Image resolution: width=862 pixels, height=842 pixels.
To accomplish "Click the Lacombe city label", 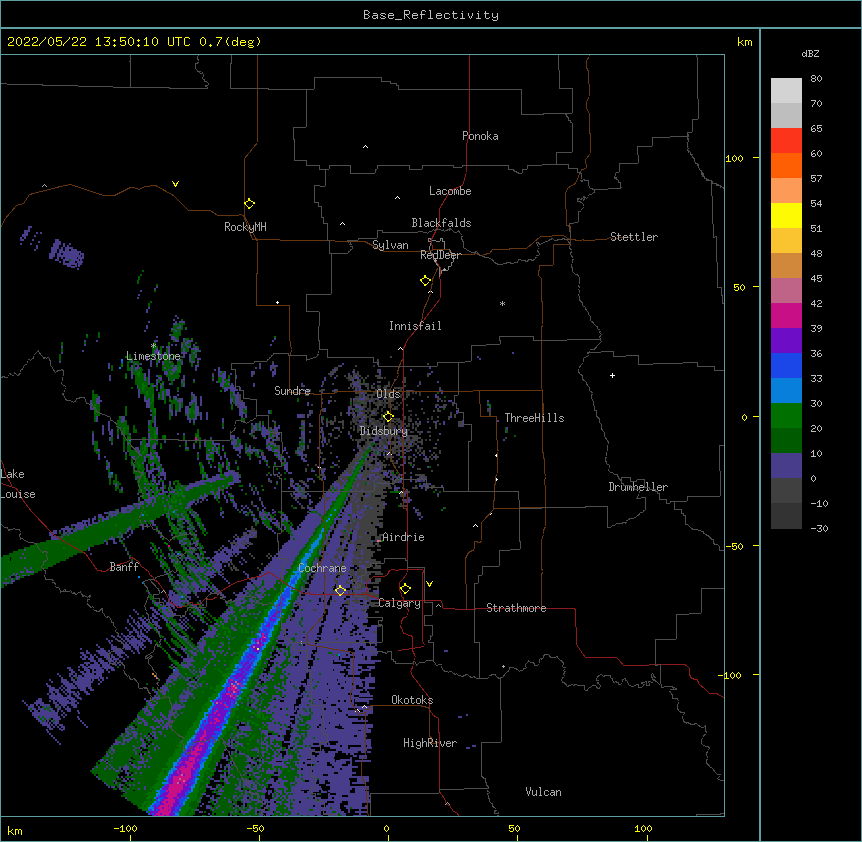I will (x=450, y=191).
